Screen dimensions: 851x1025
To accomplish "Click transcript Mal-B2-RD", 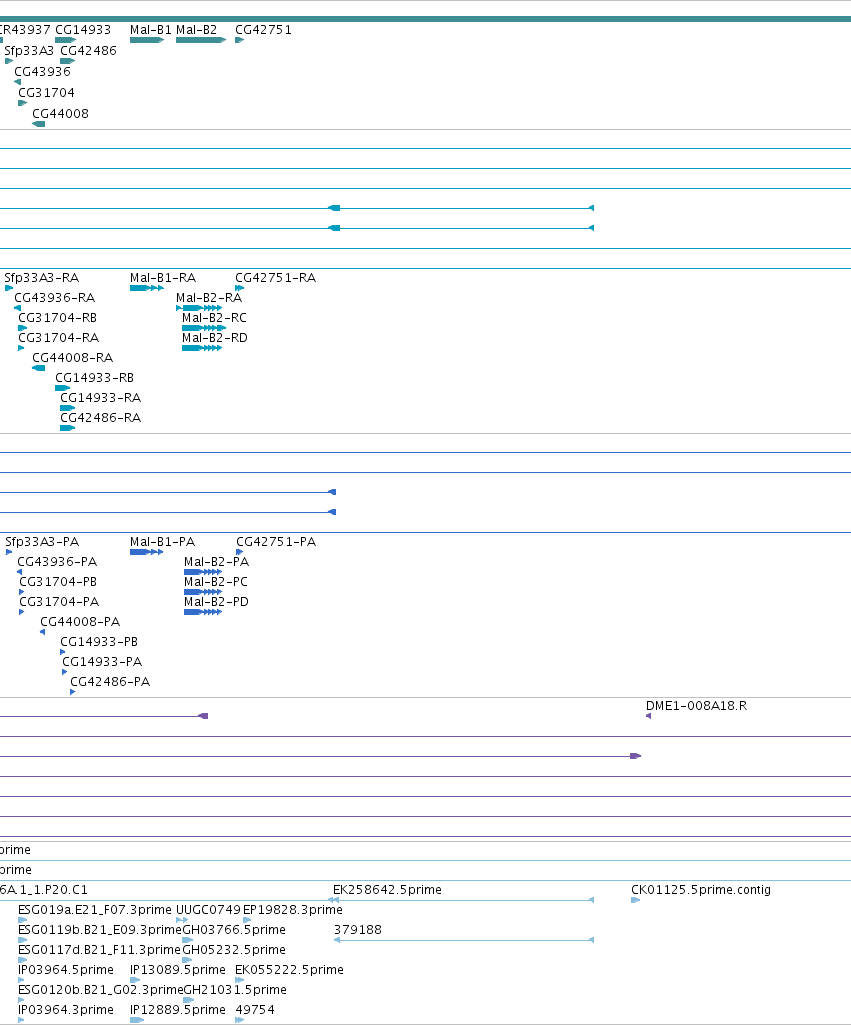I will (x=214, y=338).
